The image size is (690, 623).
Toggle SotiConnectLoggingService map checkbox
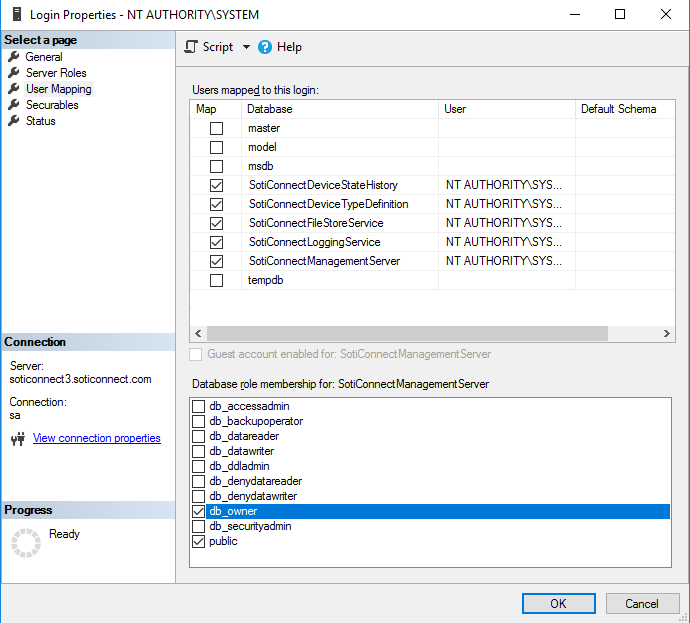(216, 242)
